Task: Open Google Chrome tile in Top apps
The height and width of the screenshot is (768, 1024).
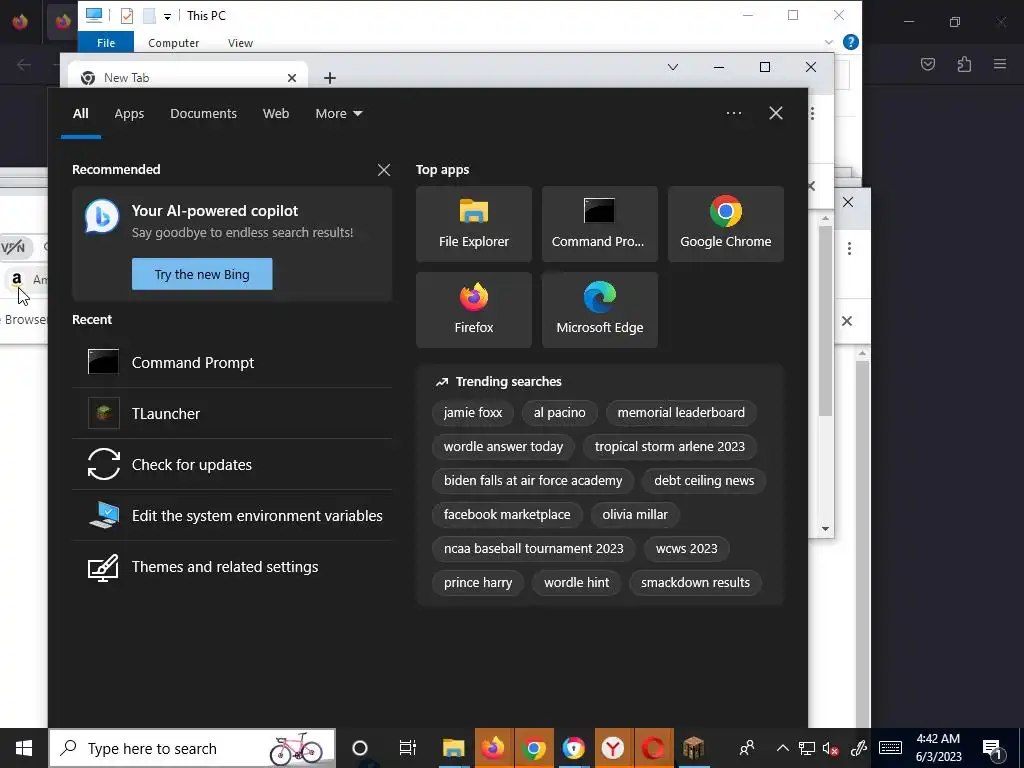Action: 726,224
